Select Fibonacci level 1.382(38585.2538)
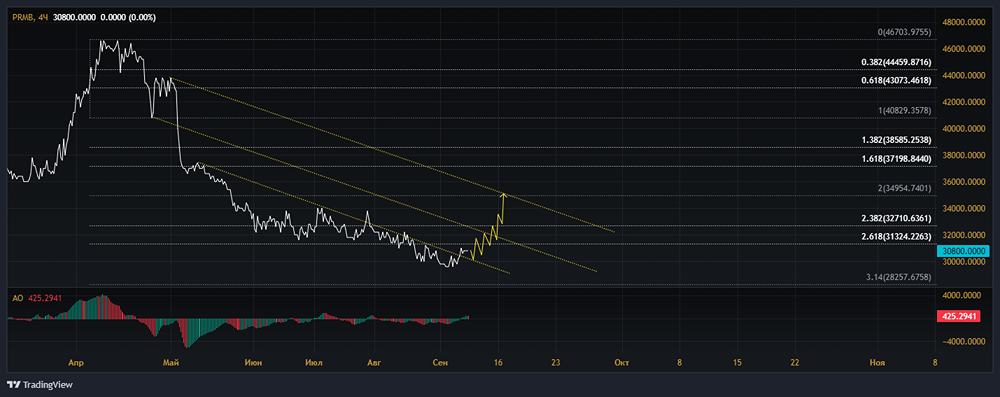This screenshot has height=397, width=1000. tap(896, 139)
